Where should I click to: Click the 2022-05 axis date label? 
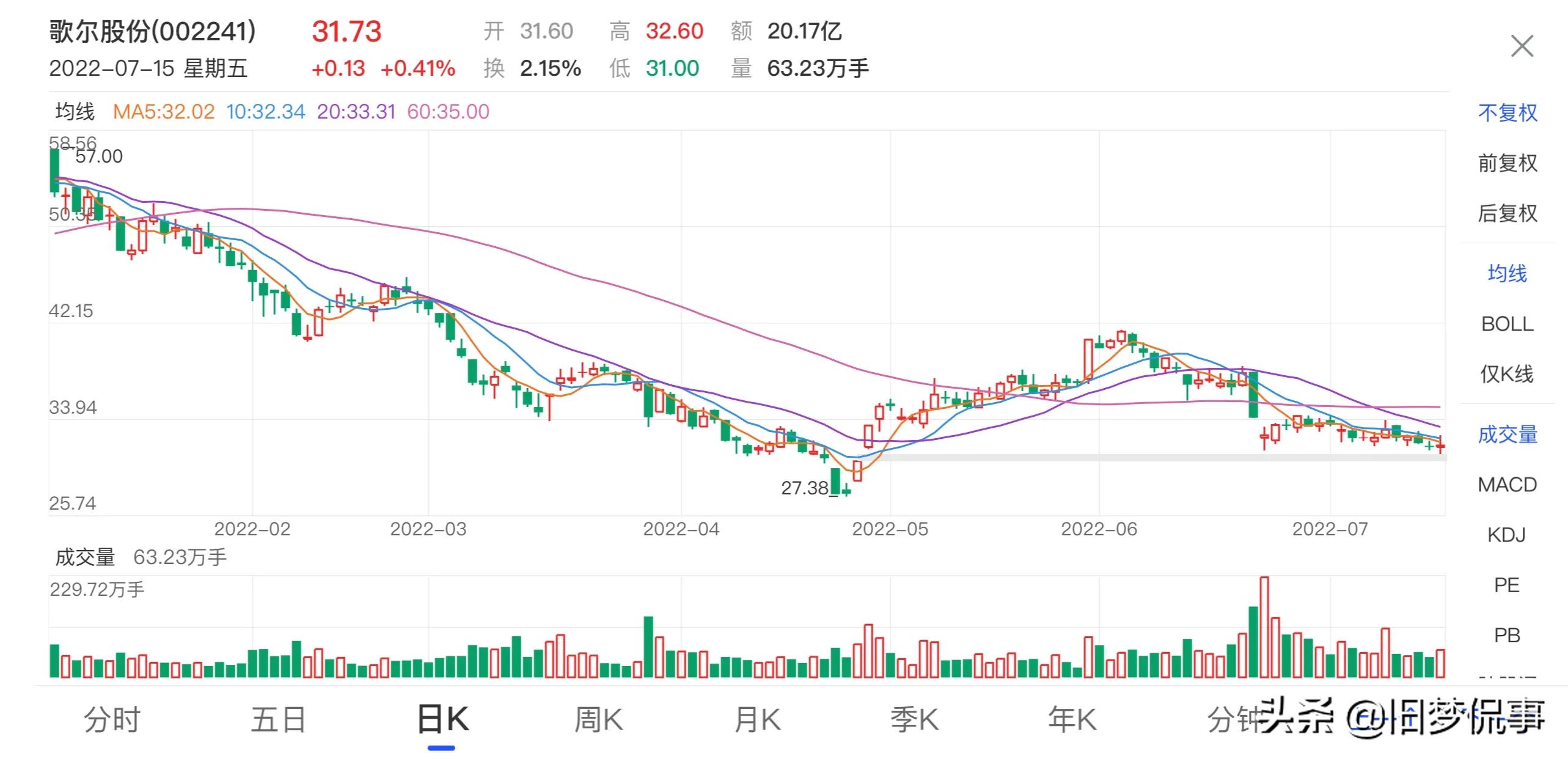pos(890,529)
